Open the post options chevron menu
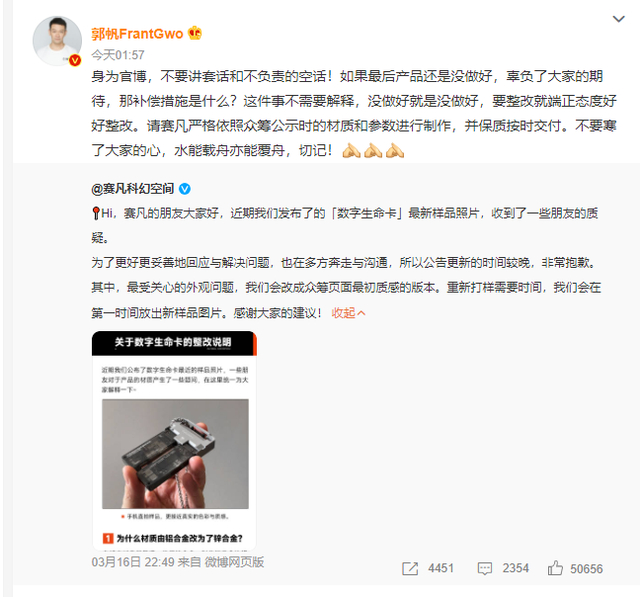 (x=618, y=19)
